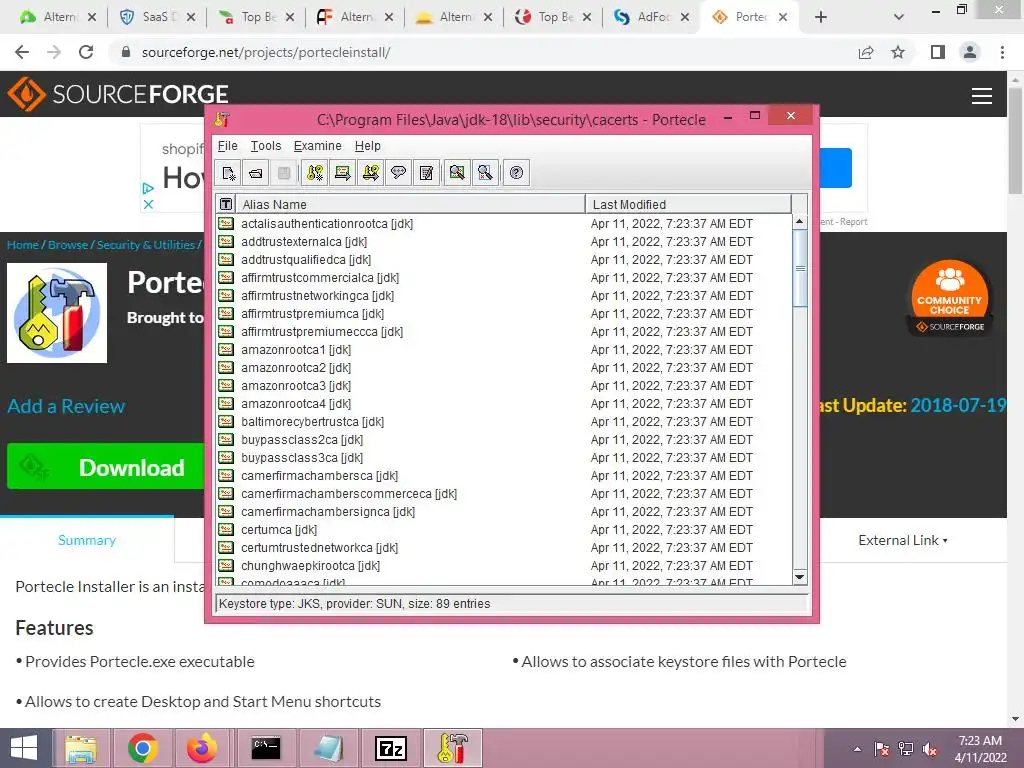Click the keystore list scroll-up arrow
This screenshot has height=768, width=1024.
[x=799, y=221]
